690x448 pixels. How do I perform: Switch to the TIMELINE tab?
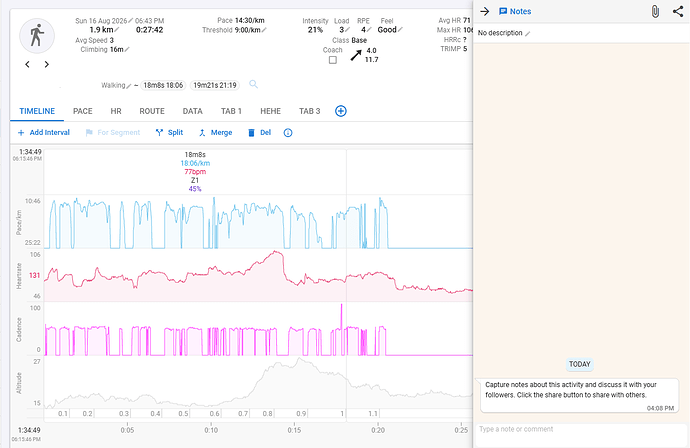click(37, 111)
